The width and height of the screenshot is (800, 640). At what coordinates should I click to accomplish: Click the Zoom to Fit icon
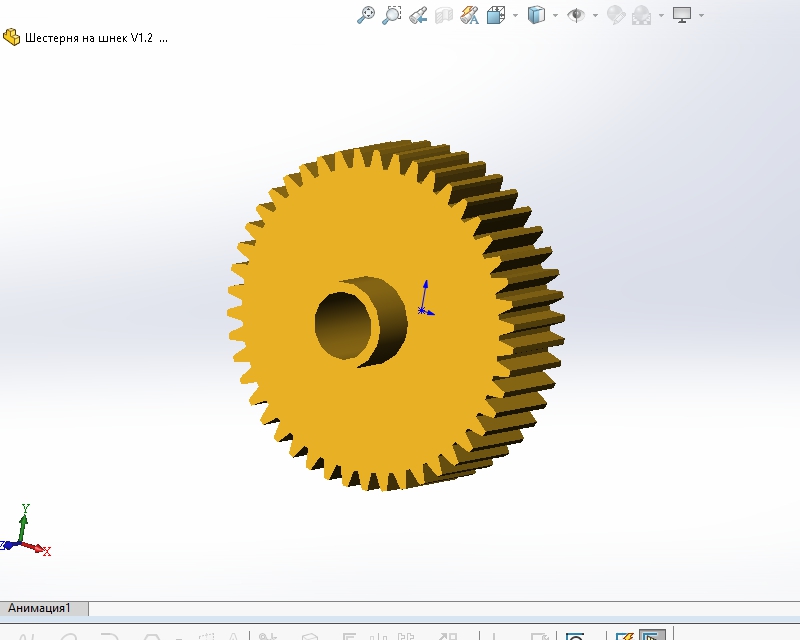367,15
